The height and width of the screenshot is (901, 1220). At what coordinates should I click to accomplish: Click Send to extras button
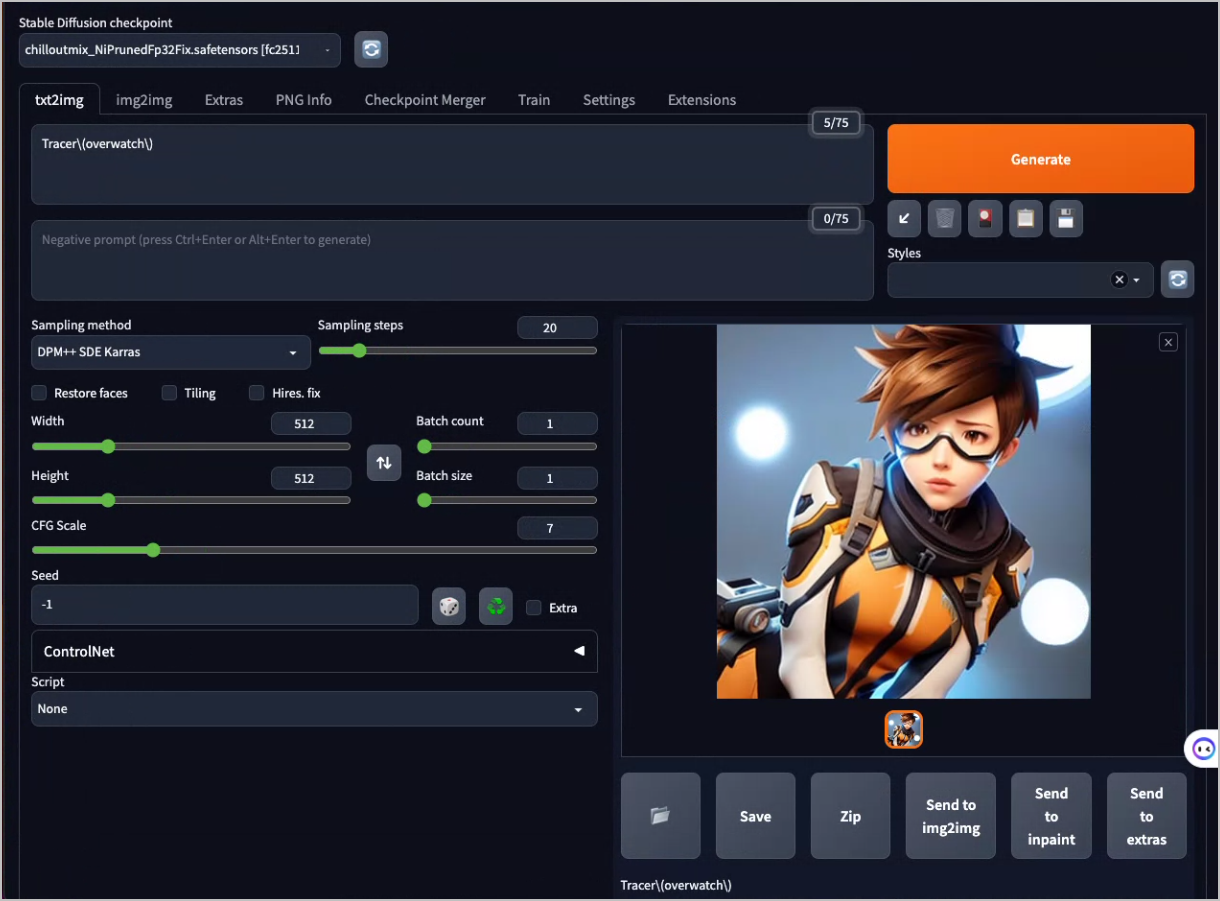(1147, 816)
